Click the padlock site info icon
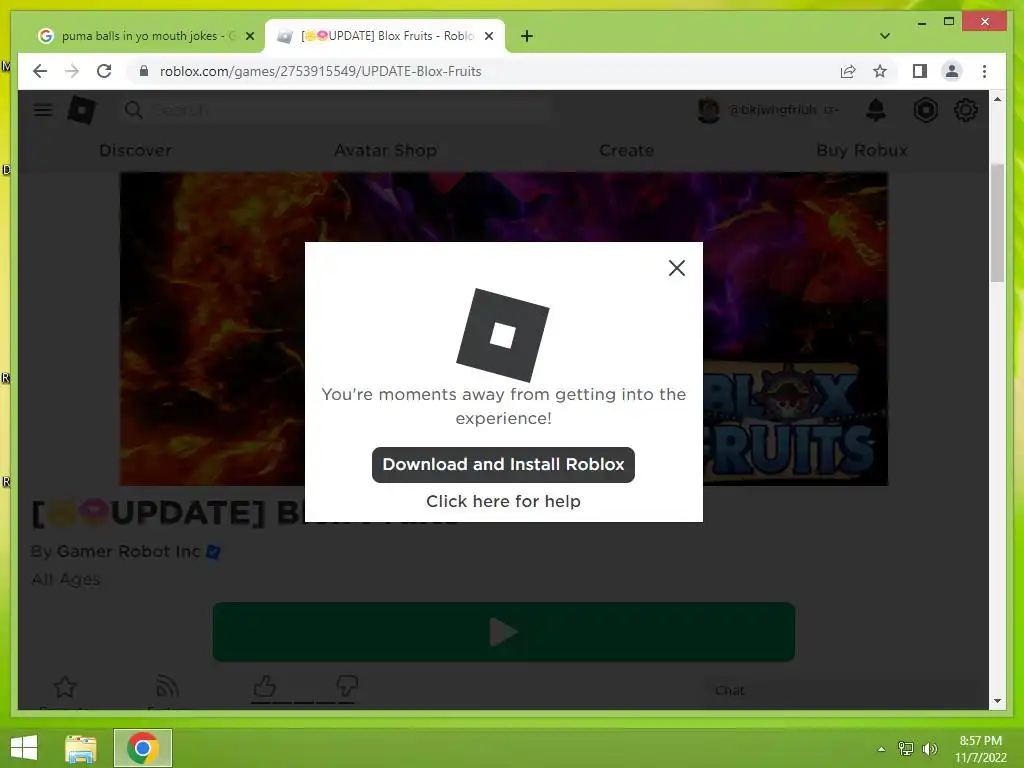Screen dimensions: 1024x768 click(x=144, y=71)
